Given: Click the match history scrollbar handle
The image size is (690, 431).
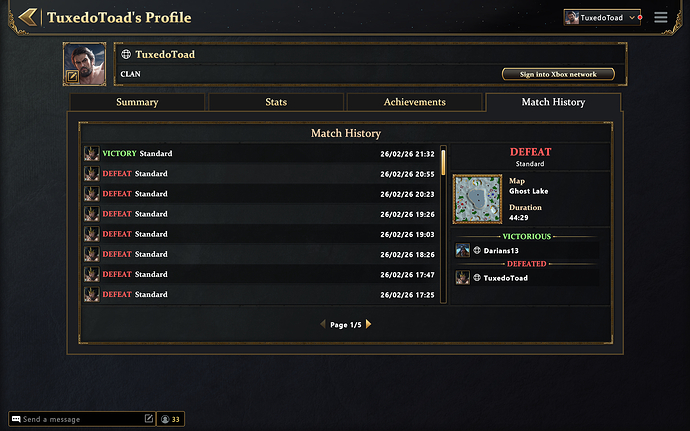Looking at the screenshot, I should click(x=443, y=162).
